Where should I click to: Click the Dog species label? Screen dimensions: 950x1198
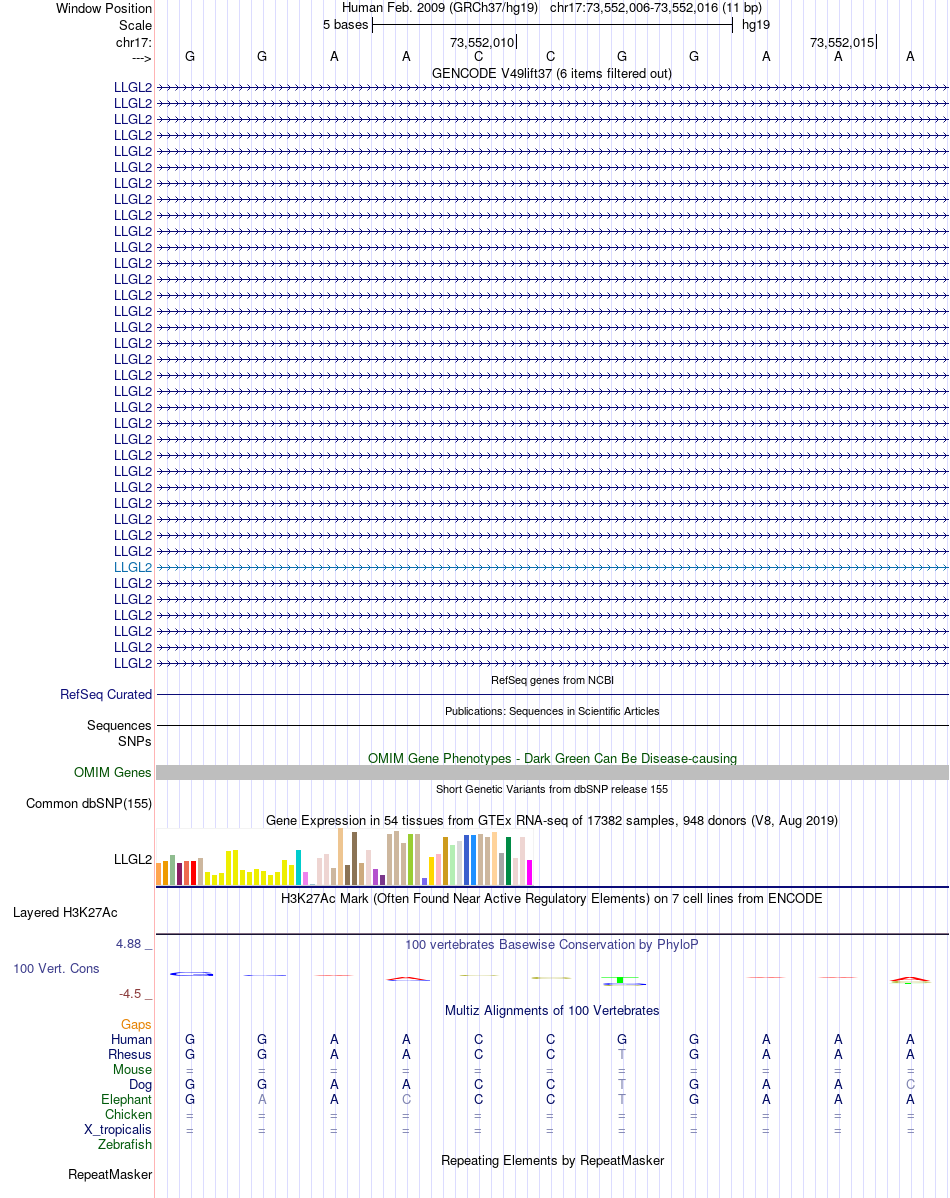point(140,1084)
